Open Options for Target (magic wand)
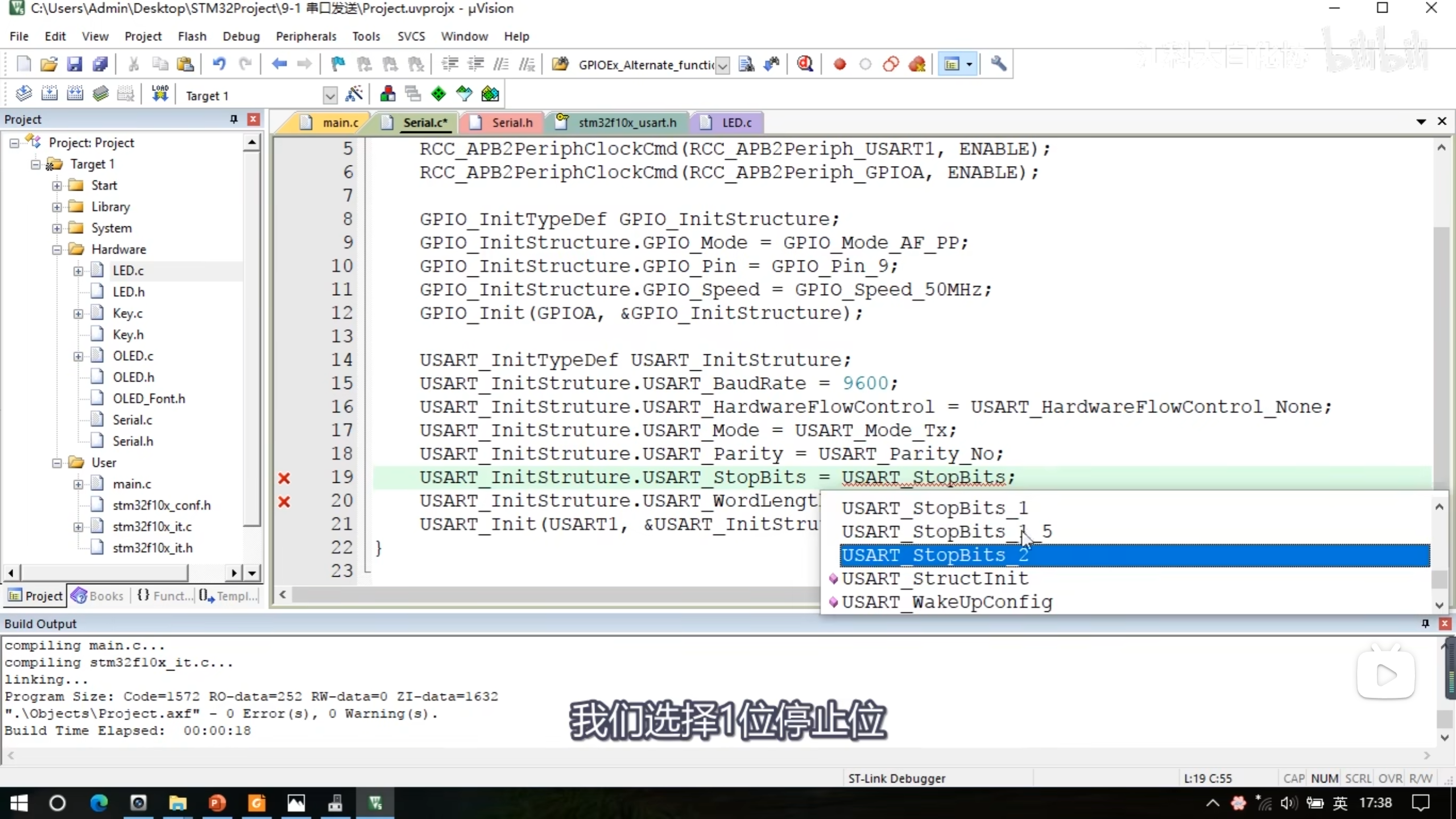This screenshot has height=819, width=1456. click(x=354, y=94)
